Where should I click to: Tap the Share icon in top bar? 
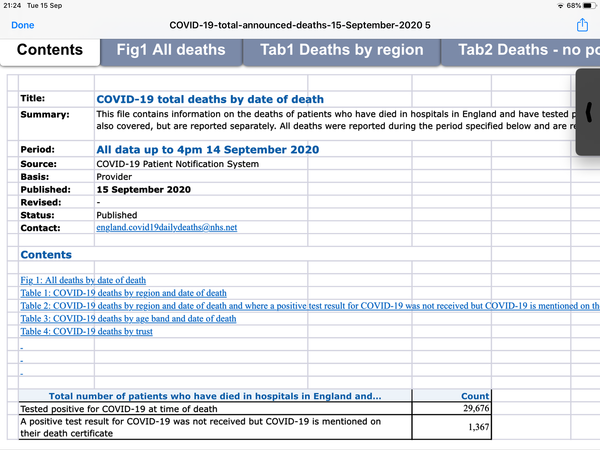(582, 25)
